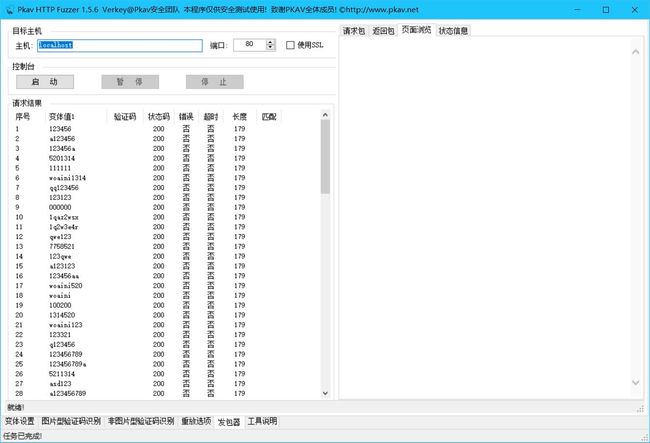The height and width of the screenshot is (443, 650).
Task: Switch to the 返回包 tab
Action: pyautogui.click(x=383, y=31)
